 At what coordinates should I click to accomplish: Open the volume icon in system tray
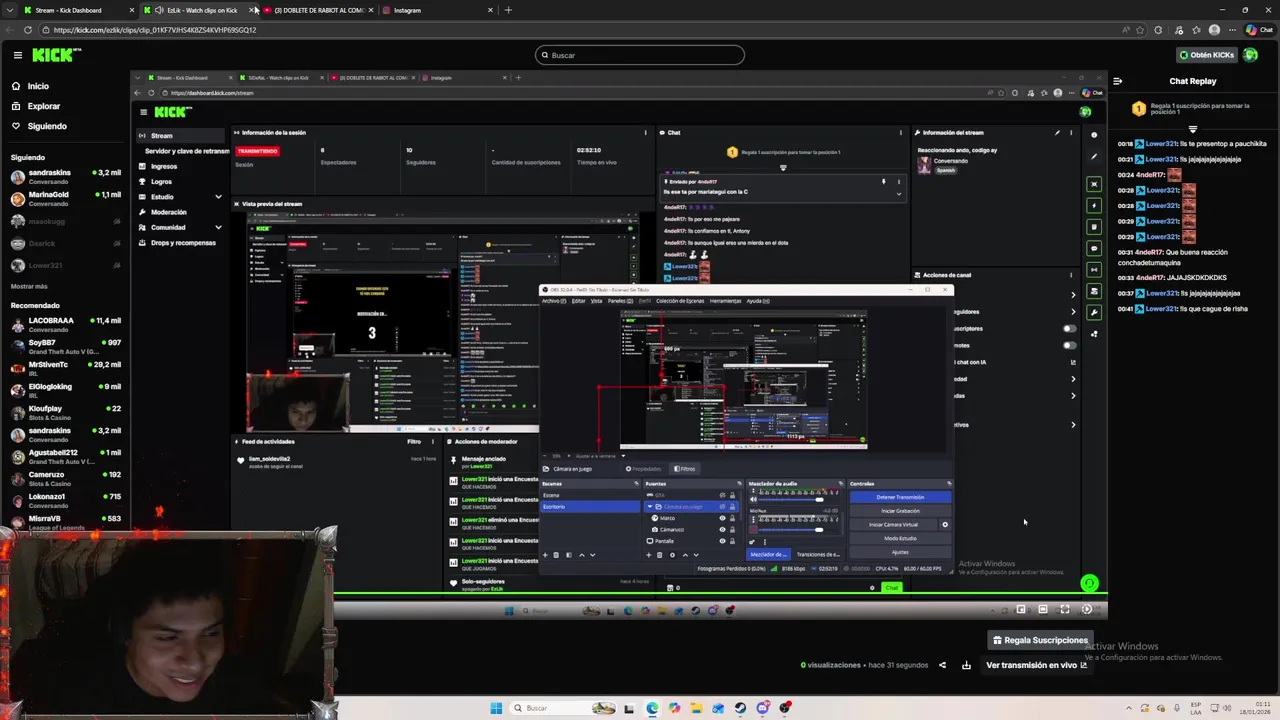[x=1228, y=708]
